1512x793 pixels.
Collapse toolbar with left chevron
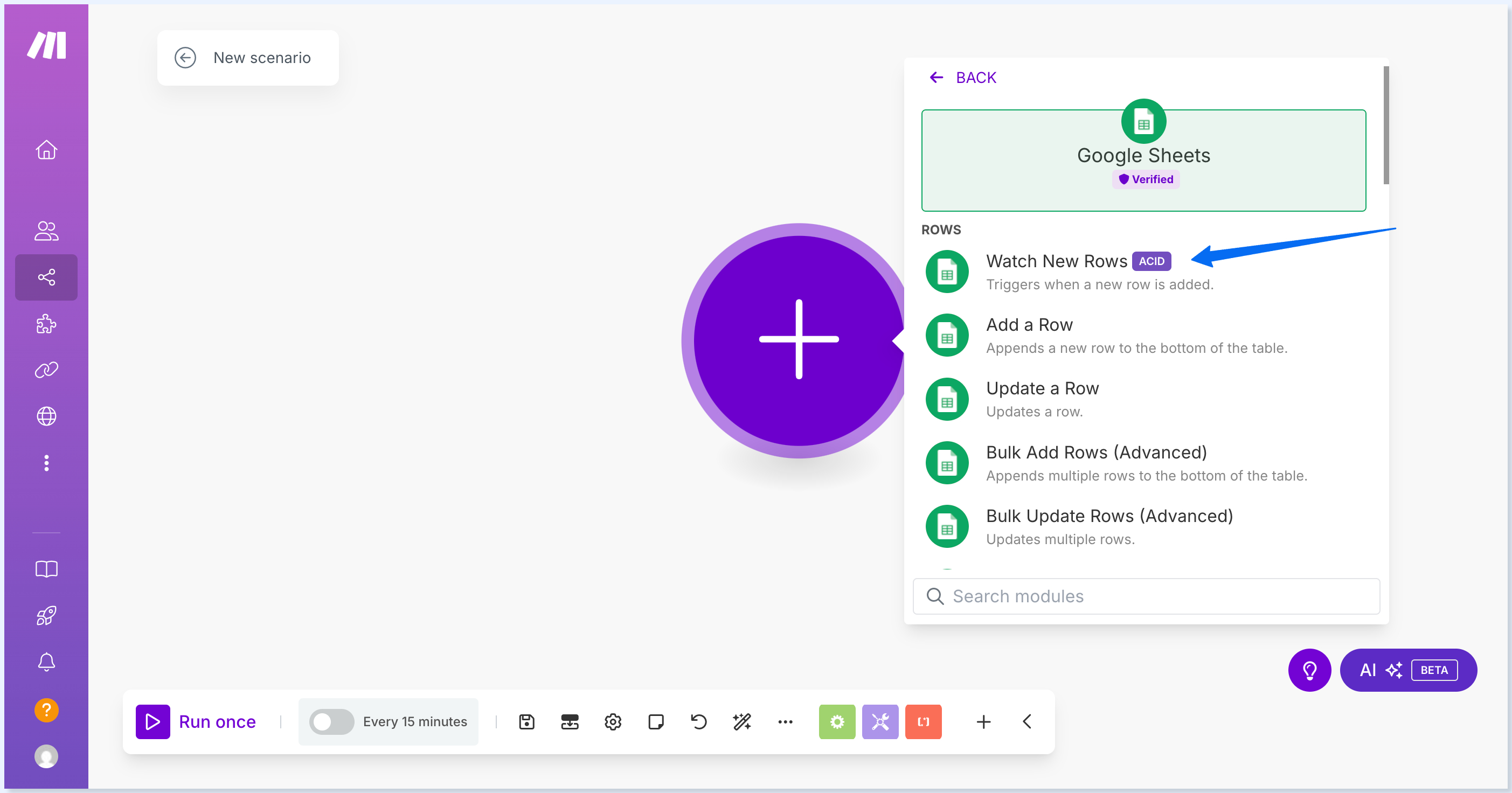pyautogui.click(x=1027, y=721)
